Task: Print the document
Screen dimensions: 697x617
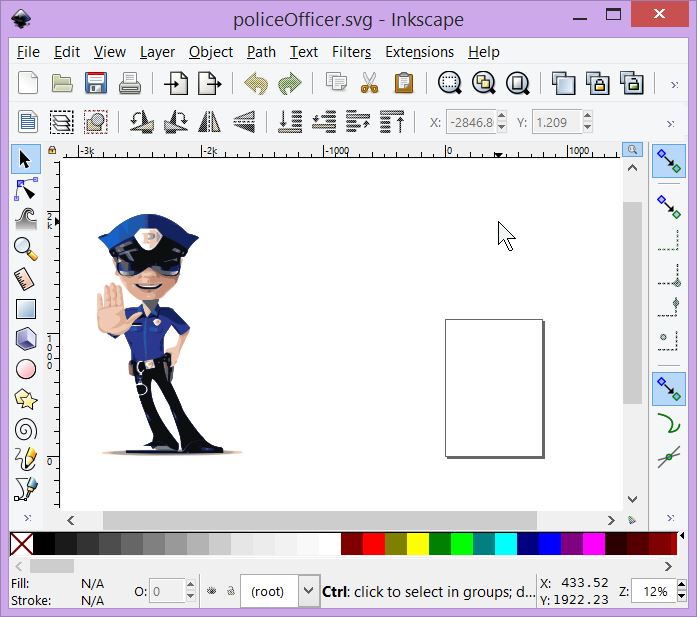Action: point(130,83)
